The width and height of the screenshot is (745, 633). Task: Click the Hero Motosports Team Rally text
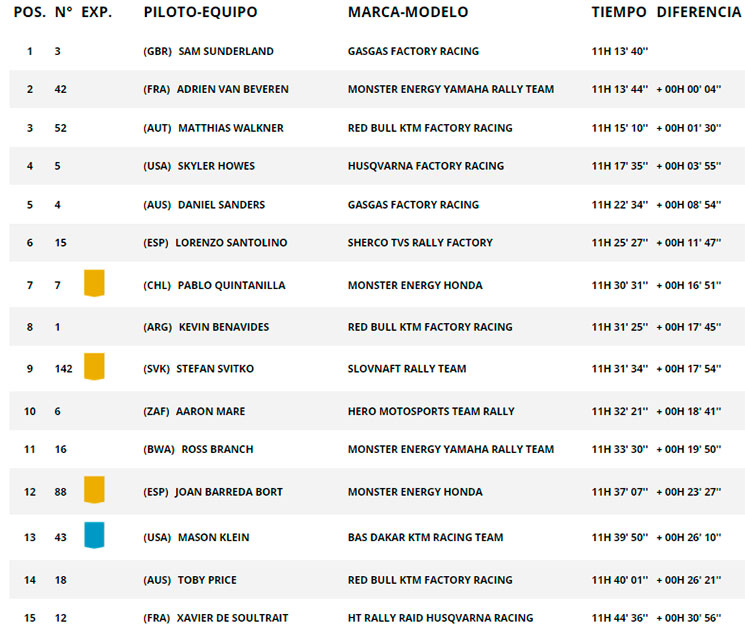click(431, 412)
